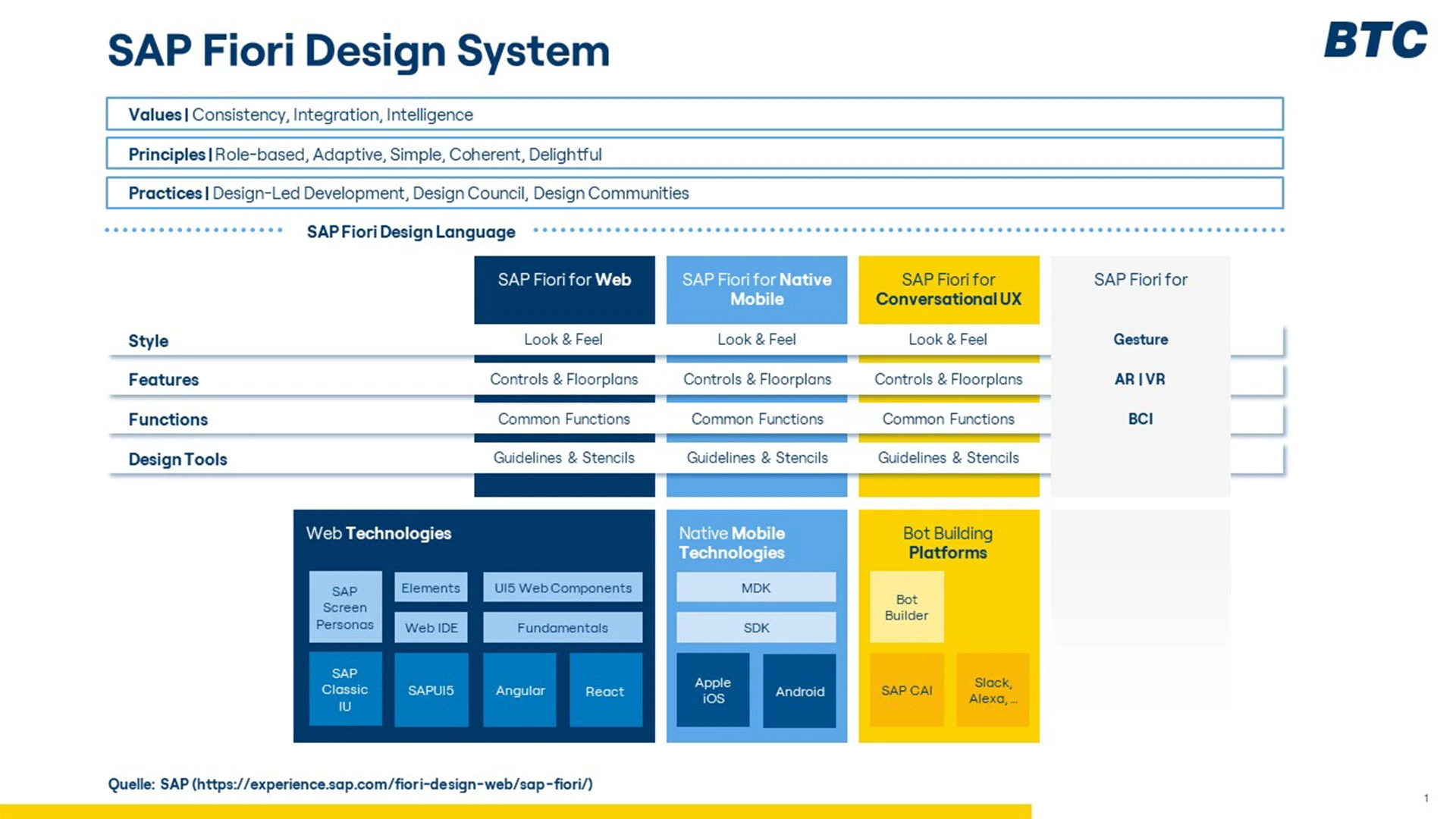Select the Values bar: Consistency, Integration, Intelligence
The image size is (1456, 819).
(695, 114)
